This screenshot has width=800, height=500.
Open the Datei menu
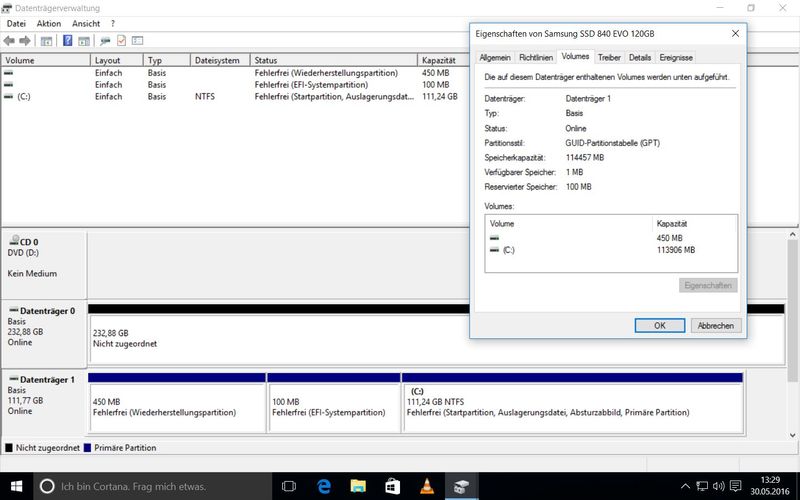tap(16, 23)
